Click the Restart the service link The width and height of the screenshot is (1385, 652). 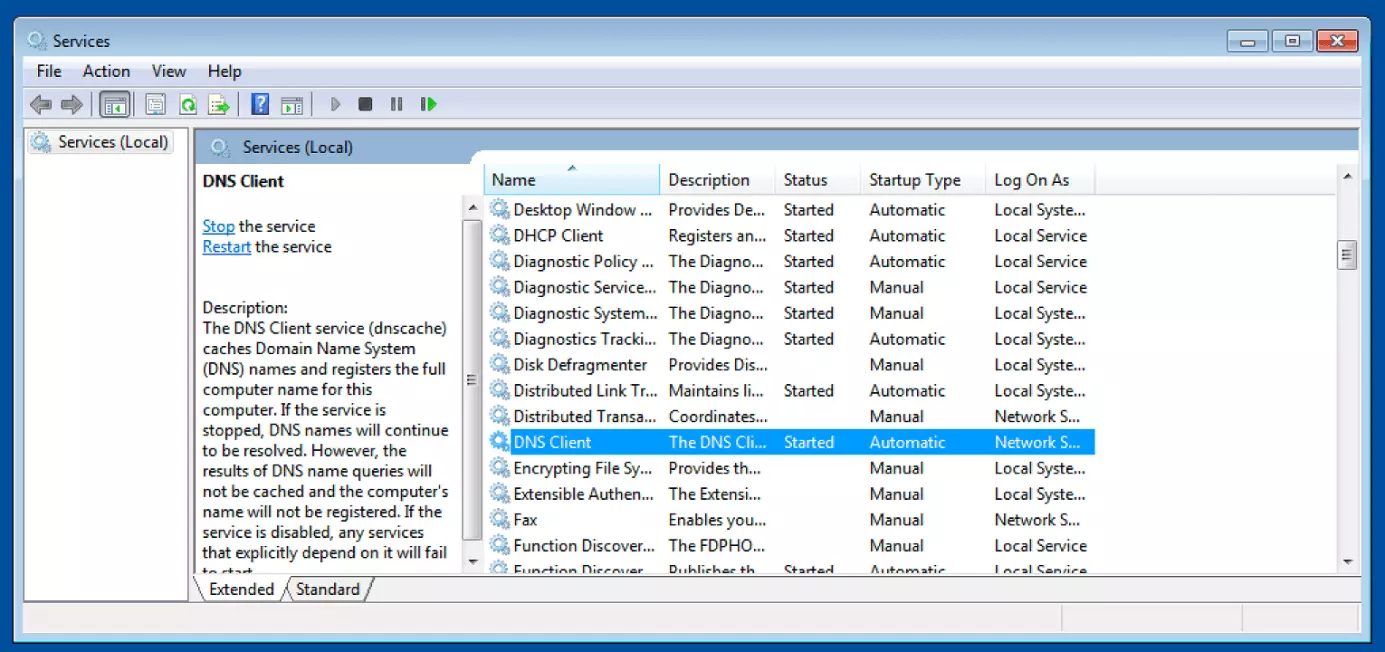(227, 247)
